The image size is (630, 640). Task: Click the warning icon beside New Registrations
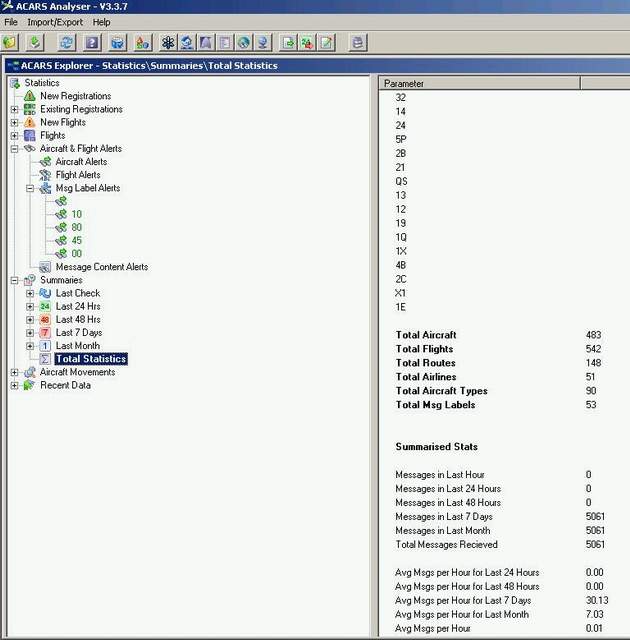tap(29, 96)
